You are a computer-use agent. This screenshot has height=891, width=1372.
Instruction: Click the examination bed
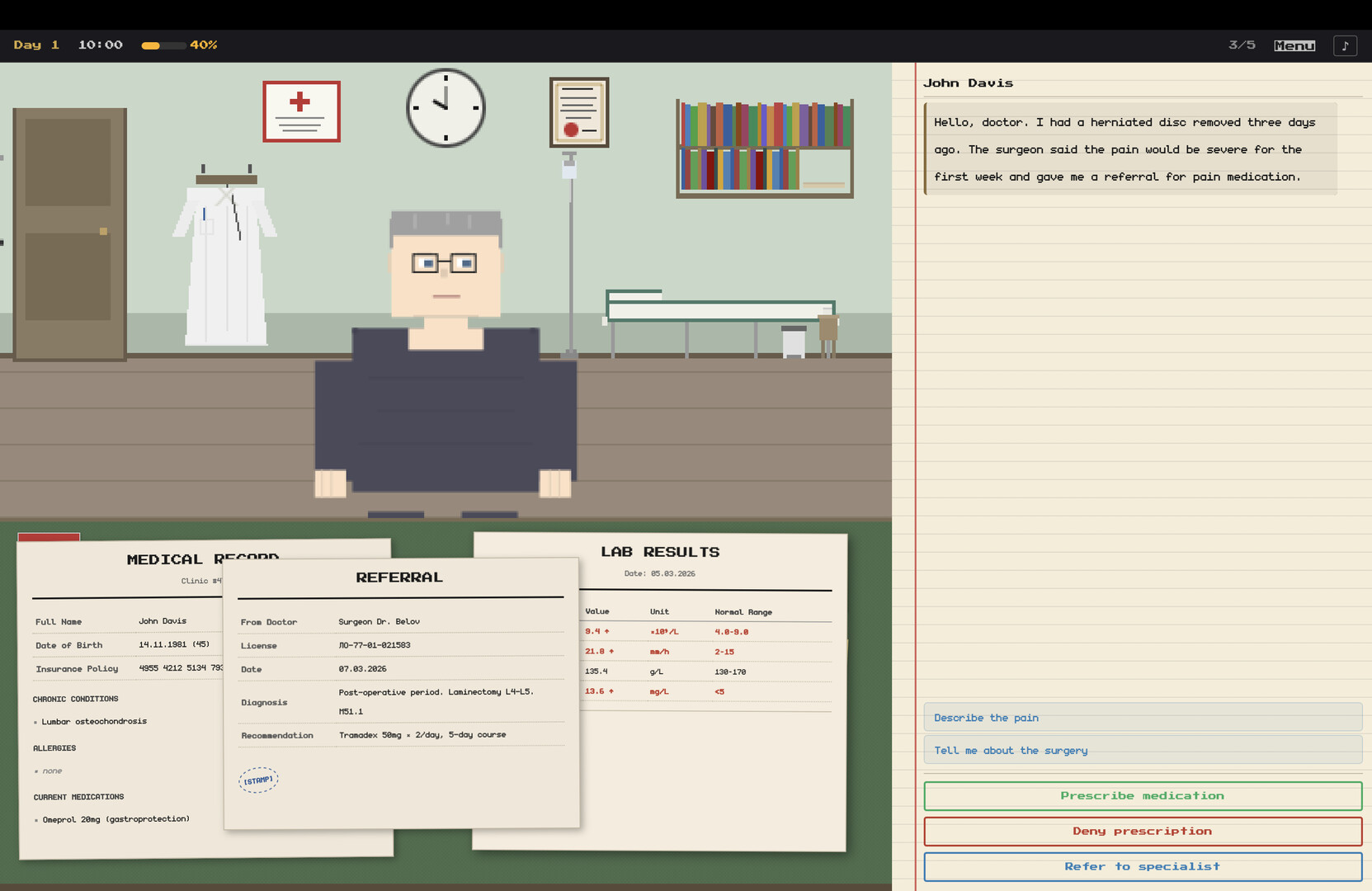pos(719,312)
